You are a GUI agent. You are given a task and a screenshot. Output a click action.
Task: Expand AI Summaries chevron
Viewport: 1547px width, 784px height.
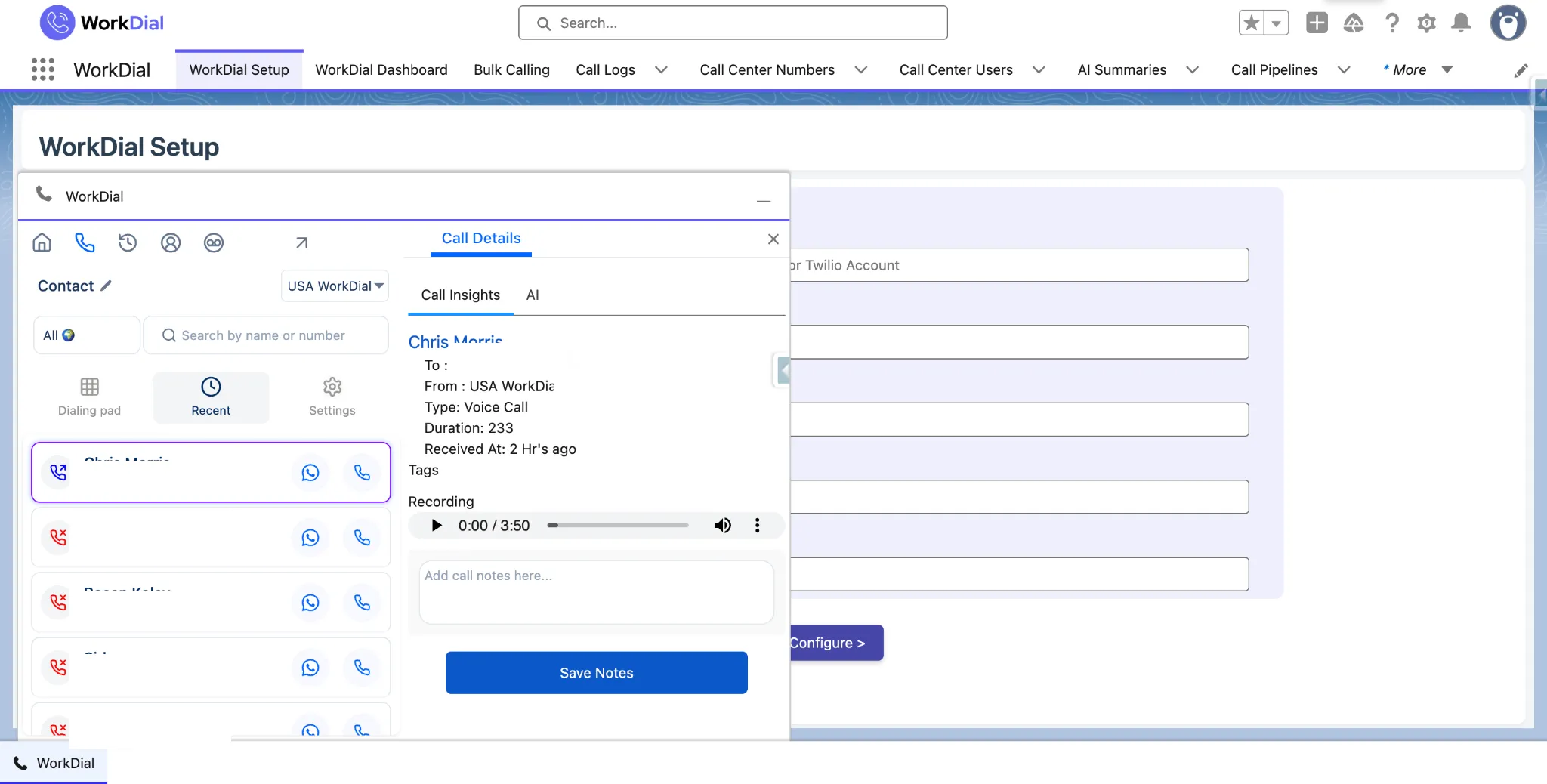coord(1192,70)
